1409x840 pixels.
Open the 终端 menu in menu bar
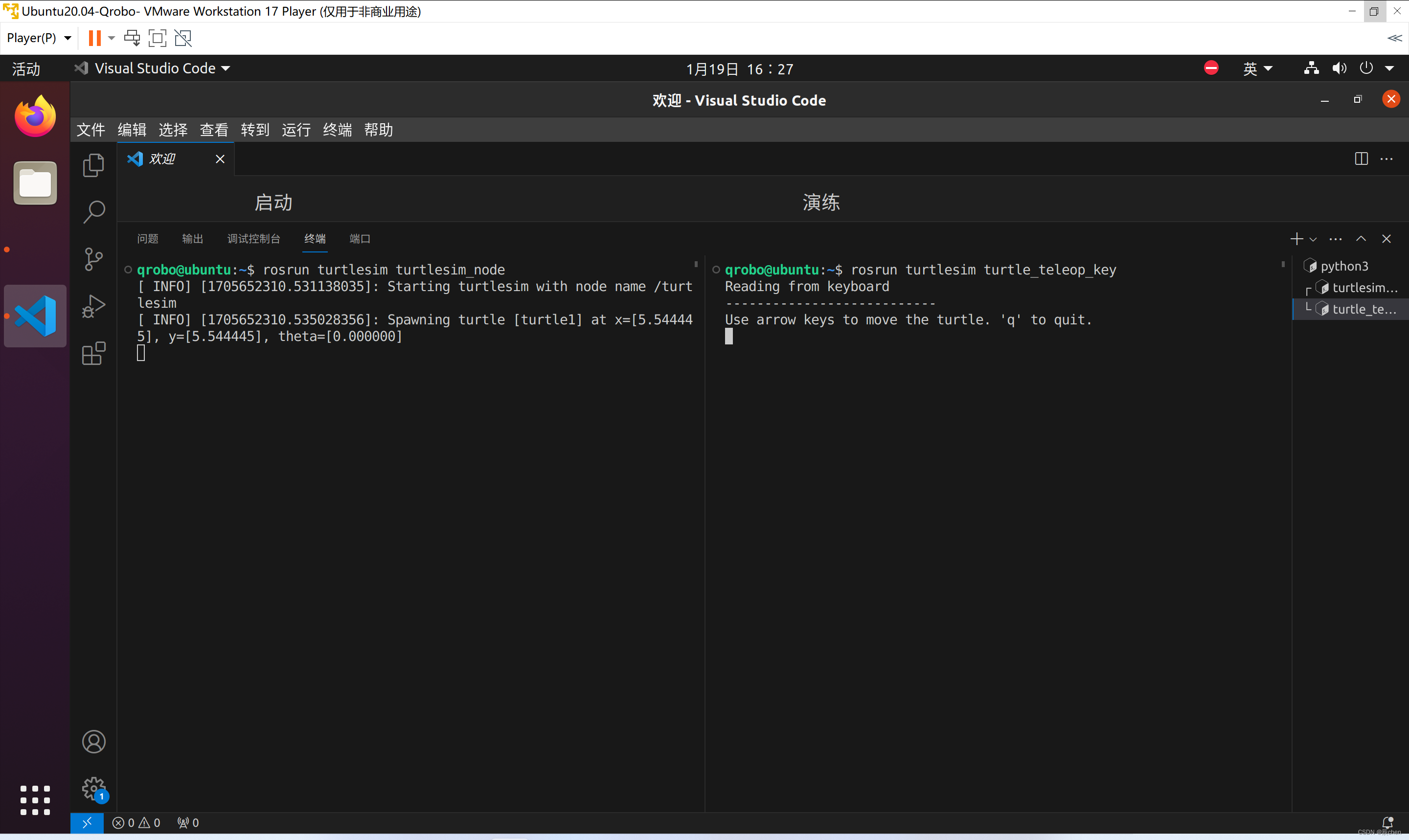(x=337, y=130)
